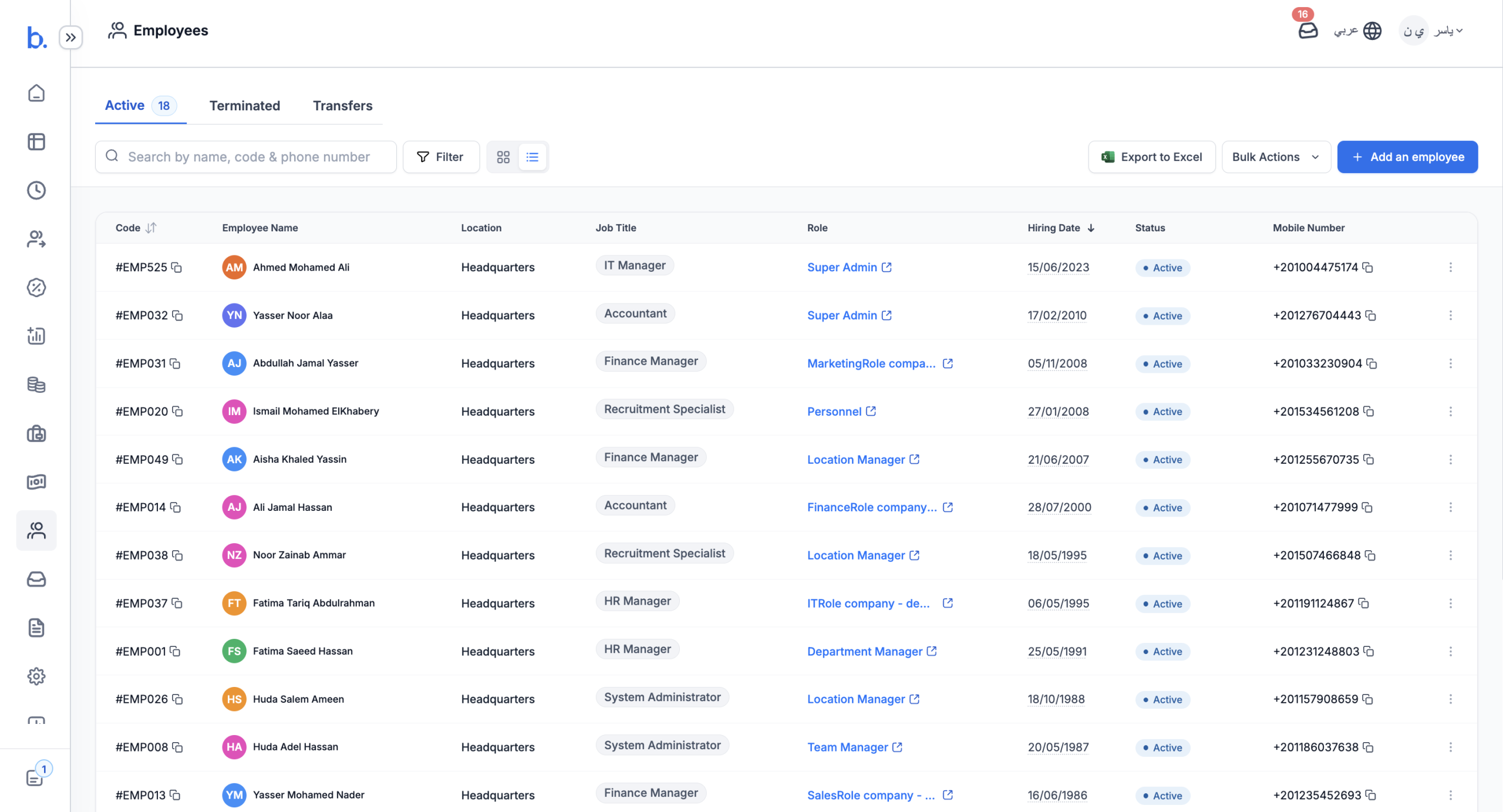The width and height of the screenshot is (1503, 812).
Task: Click Export to Excel
Action: (1151, 157)
